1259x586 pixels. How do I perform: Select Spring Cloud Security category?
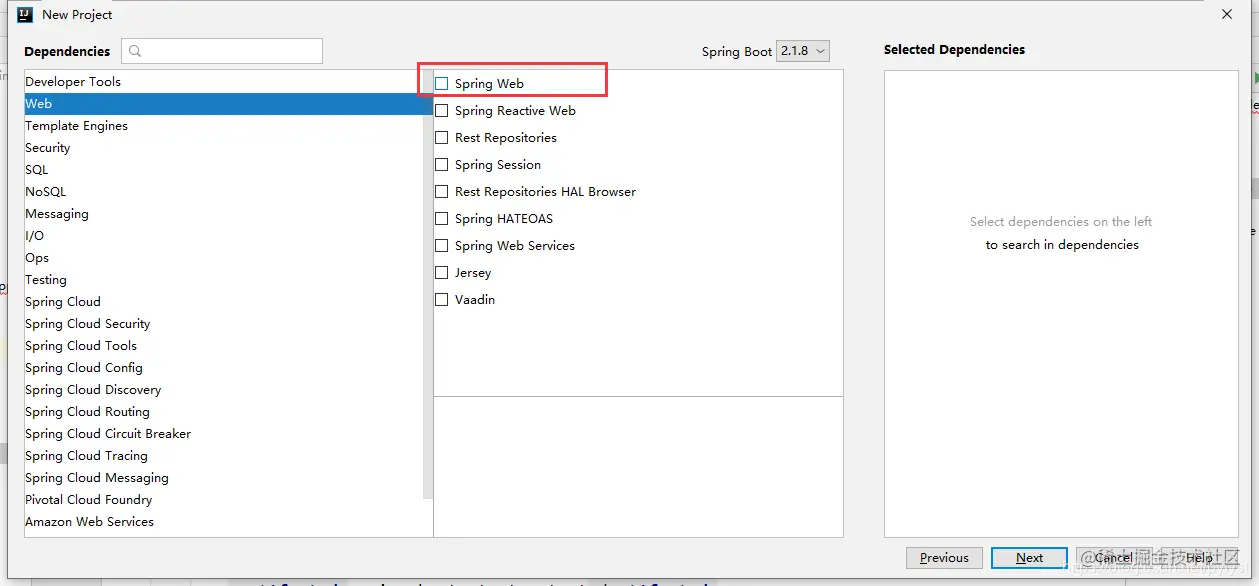tap(224, 324)
